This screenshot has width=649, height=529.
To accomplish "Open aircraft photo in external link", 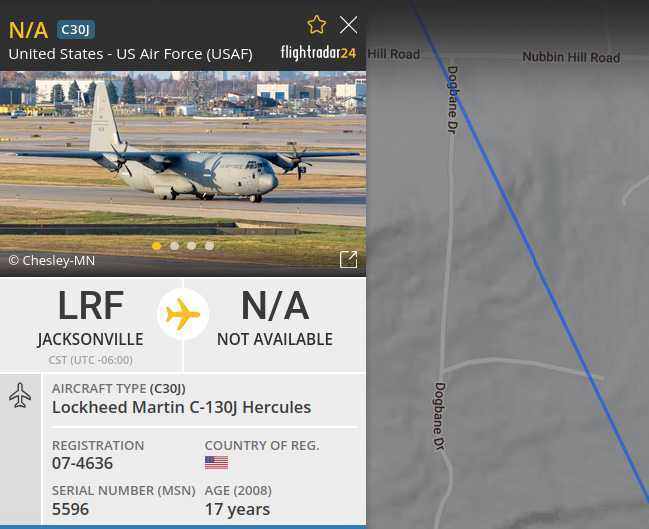I will pos(349,260).
